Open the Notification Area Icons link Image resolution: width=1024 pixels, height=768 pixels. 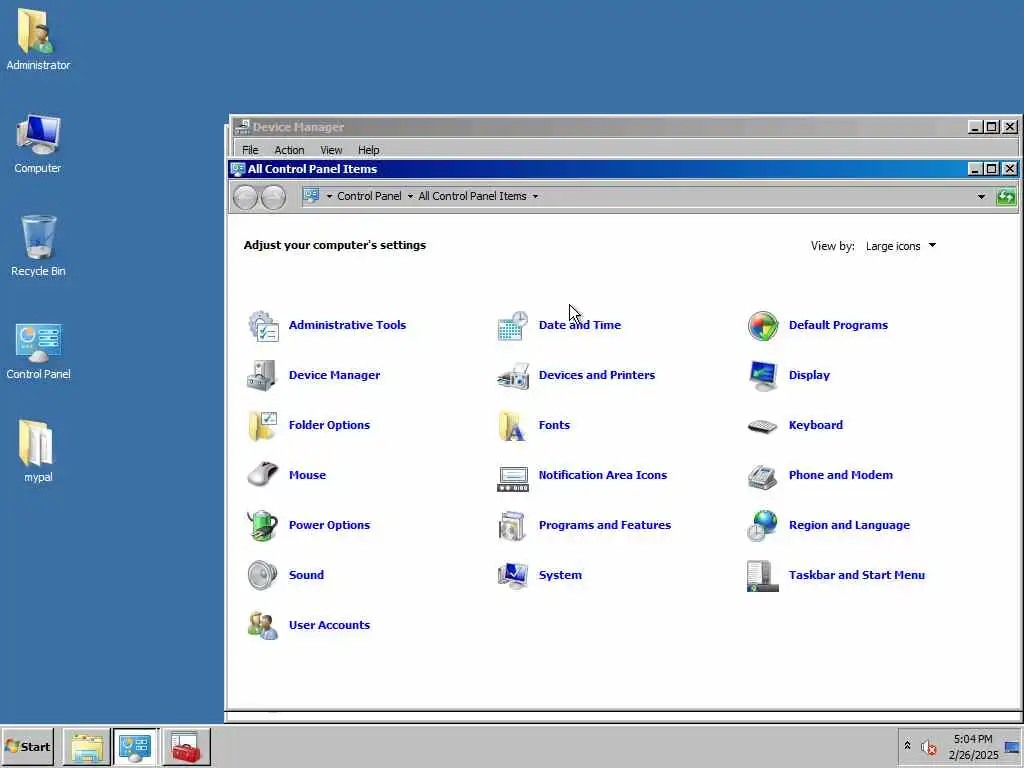coord(603,475)
